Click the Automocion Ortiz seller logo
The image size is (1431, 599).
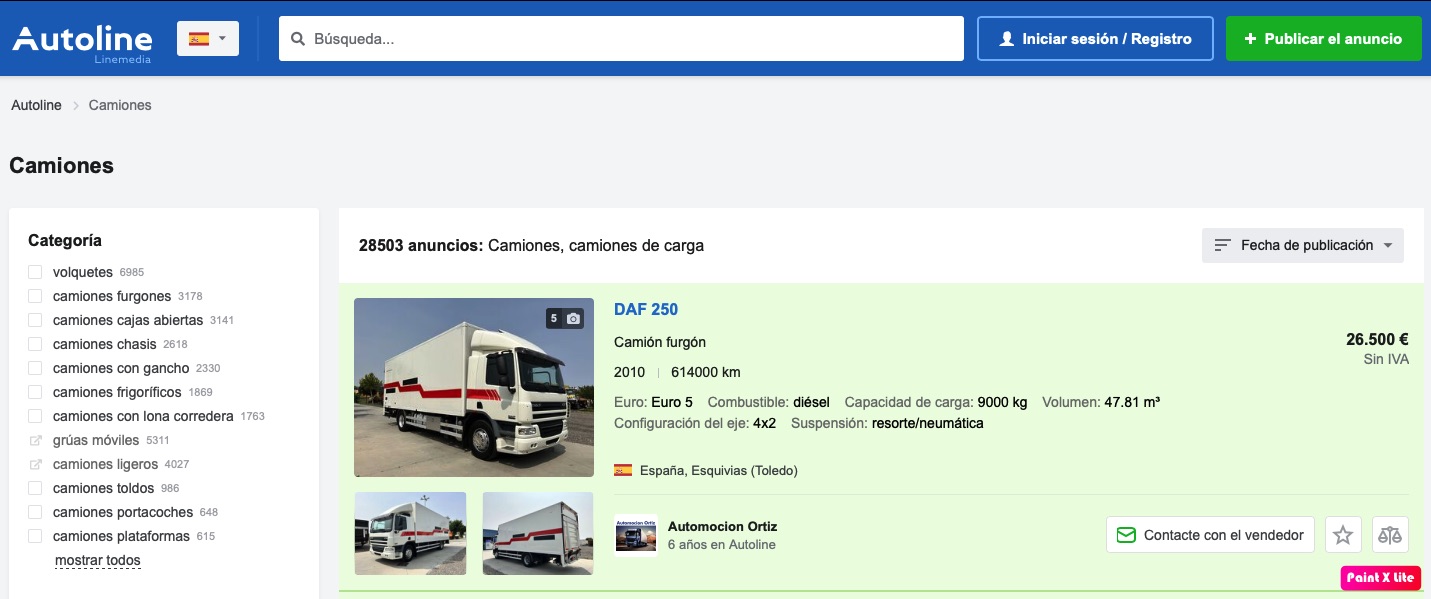[x=636, y=535]
